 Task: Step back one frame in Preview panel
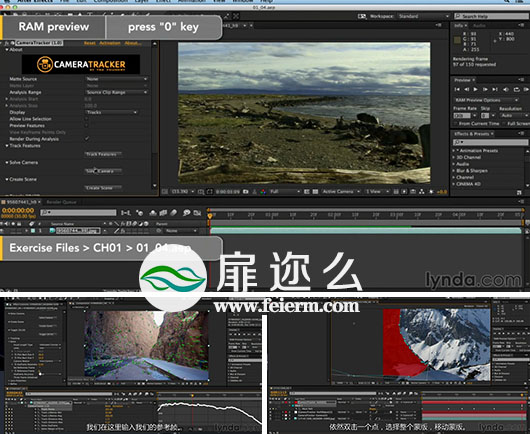click(x=467, y=90)
